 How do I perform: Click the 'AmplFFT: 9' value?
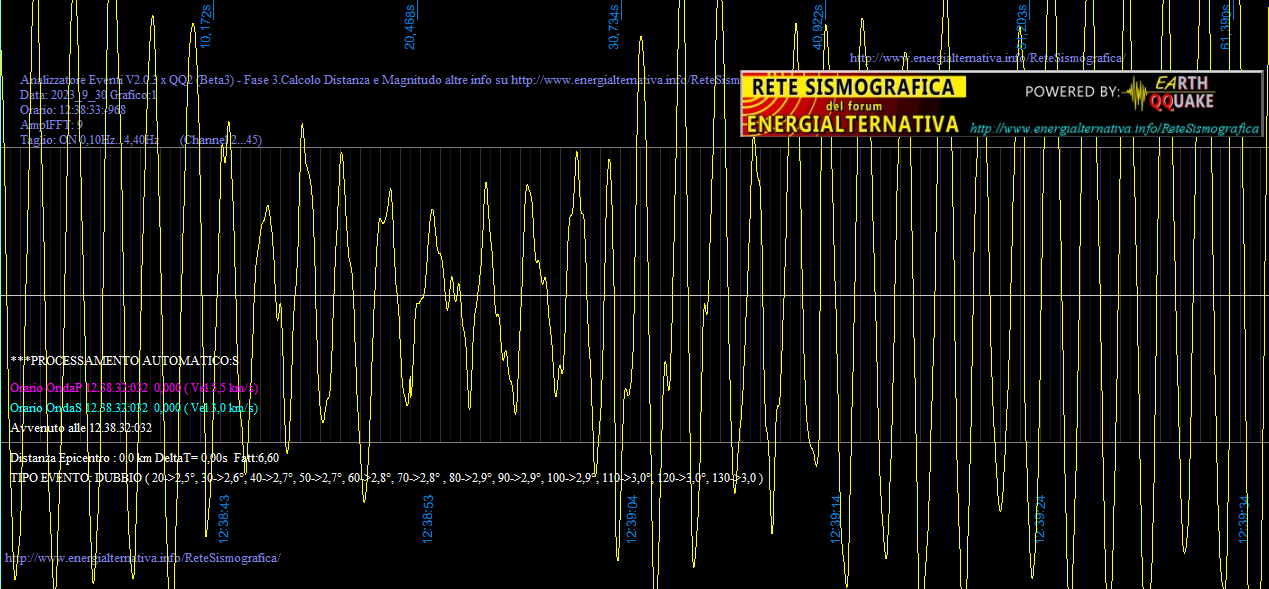coord(51,125)
